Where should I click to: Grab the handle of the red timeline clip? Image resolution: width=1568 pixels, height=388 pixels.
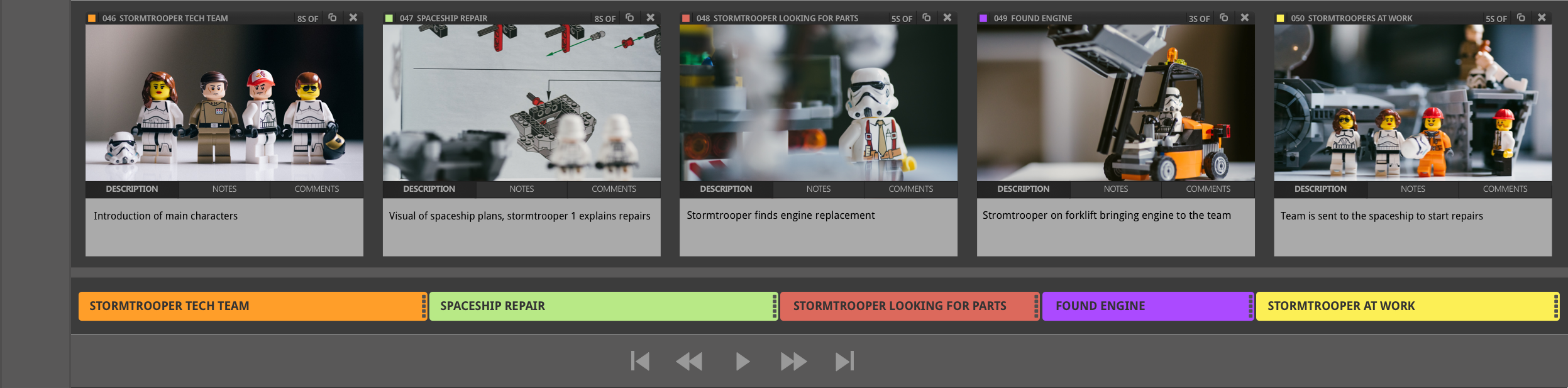point(1036,306)
